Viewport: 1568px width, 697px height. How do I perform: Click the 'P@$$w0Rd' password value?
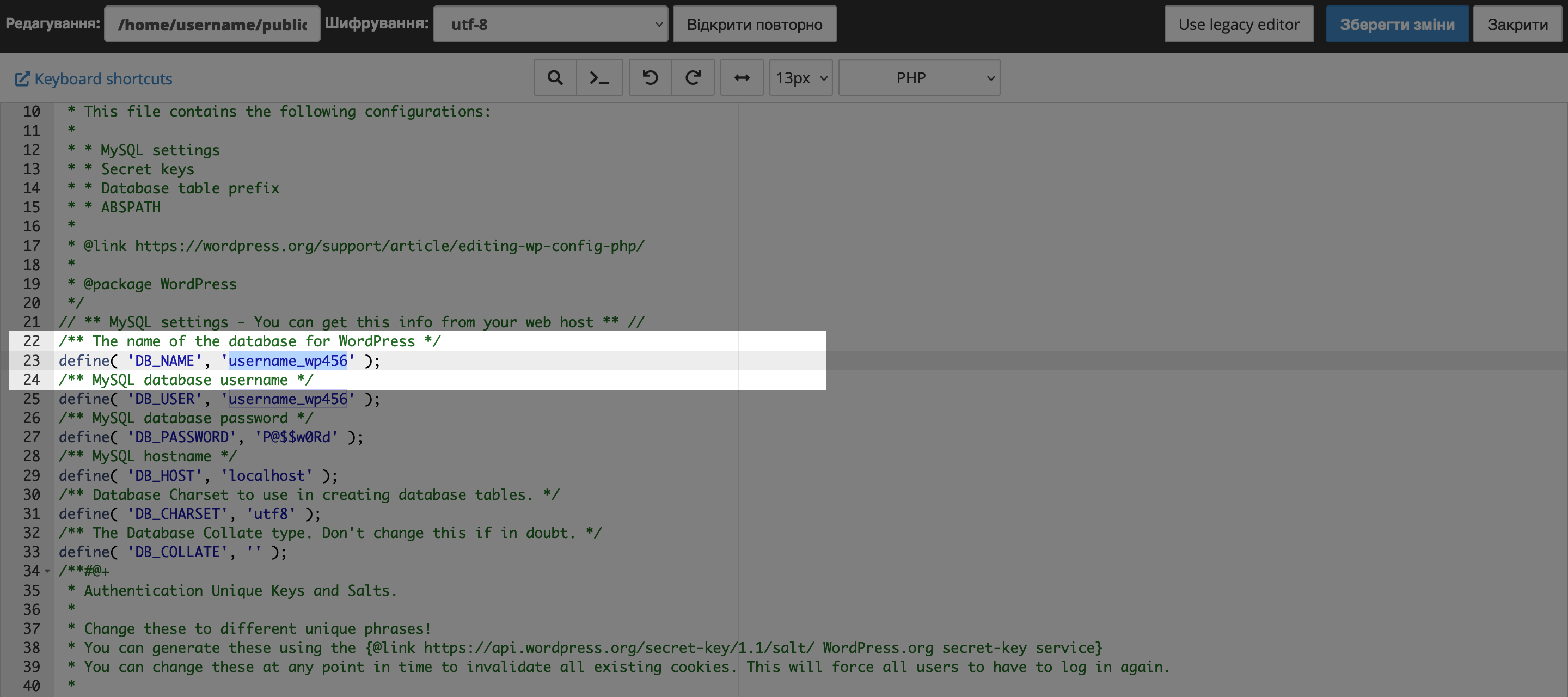pyautogui.click(x=296, y=437)
